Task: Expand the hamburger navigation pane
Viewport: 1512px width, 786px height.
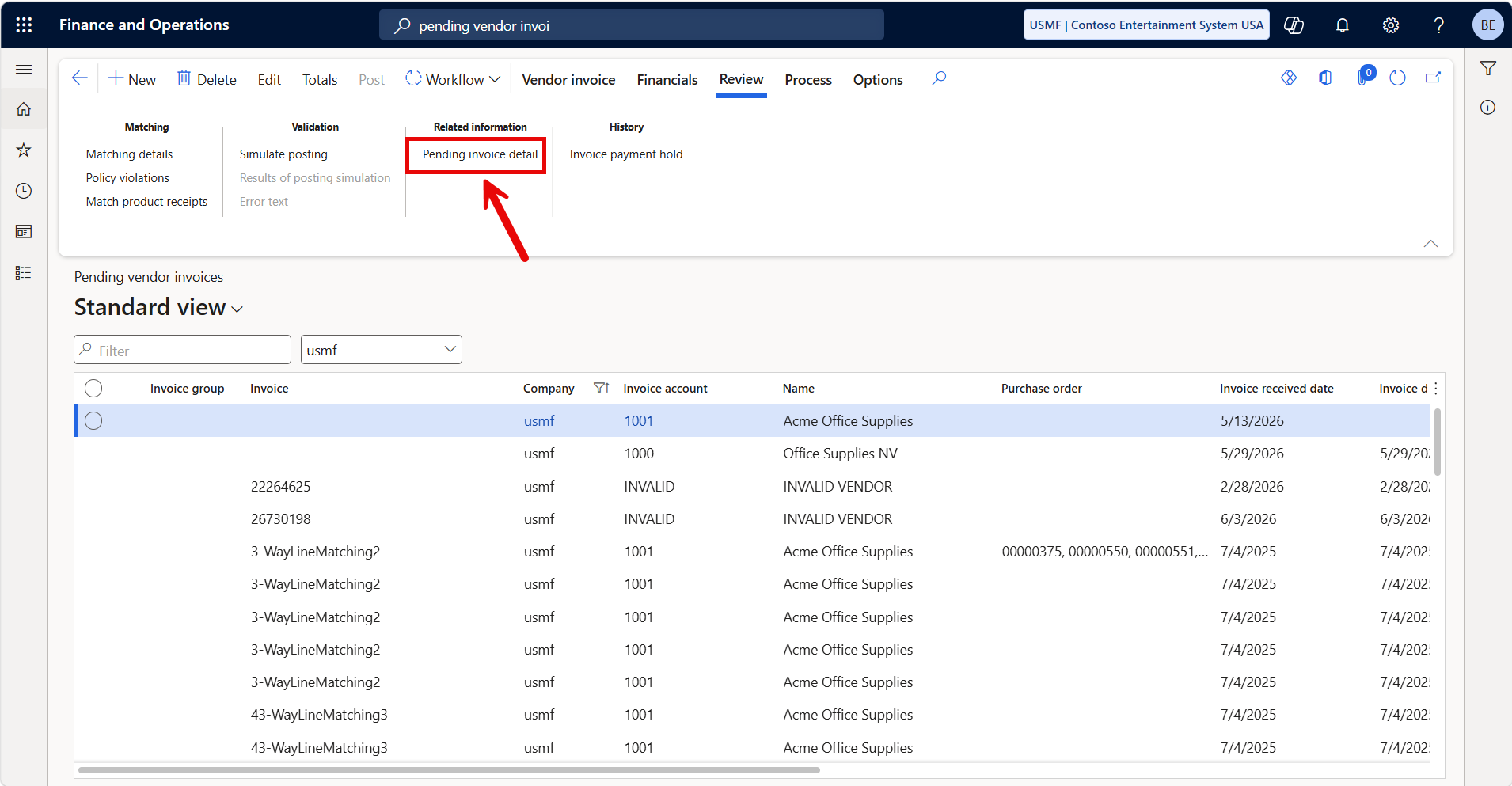Action: click(24, 70)
